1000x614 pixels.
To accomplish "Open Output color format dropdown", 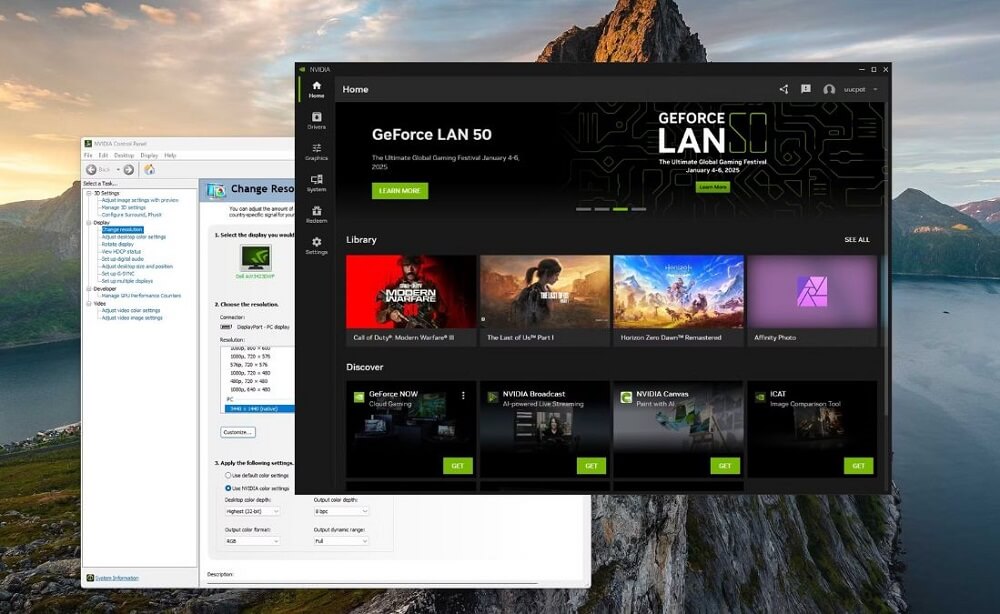I will [x=253, y=541].
